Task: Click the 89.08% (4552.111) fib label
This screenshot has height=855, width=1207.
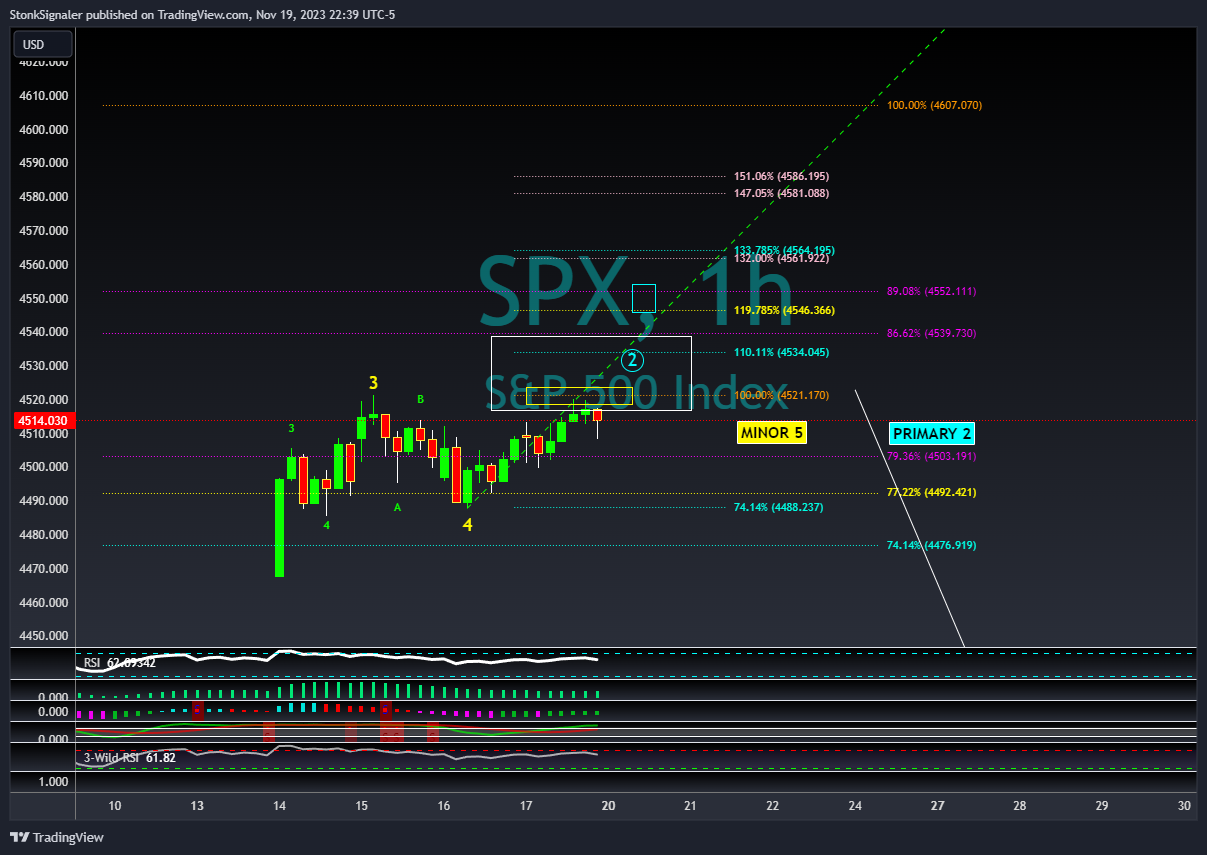Action: (931, 292)
